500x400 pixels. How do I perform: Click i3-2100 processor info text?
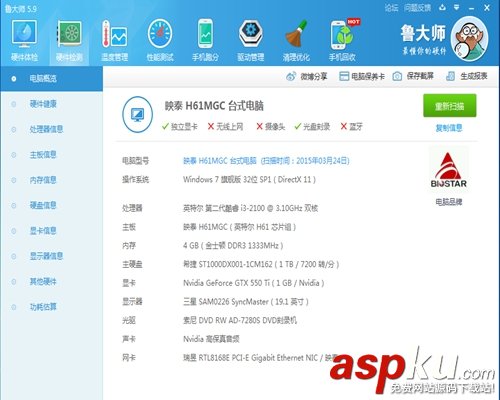(x=250, y=208)
